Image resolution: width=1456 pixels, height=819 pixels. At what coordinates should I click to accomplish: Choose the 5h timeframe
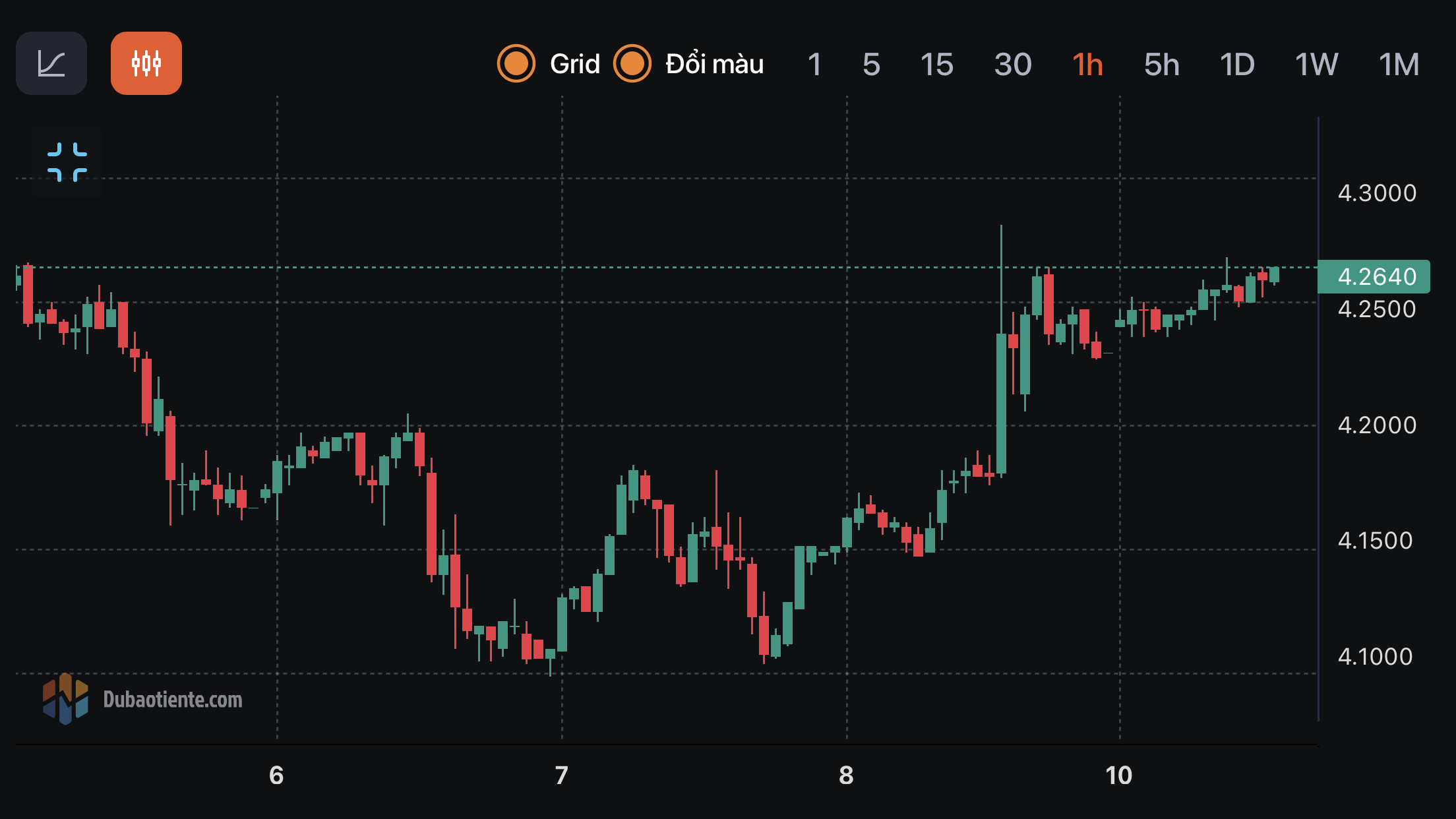(1161, 65)
